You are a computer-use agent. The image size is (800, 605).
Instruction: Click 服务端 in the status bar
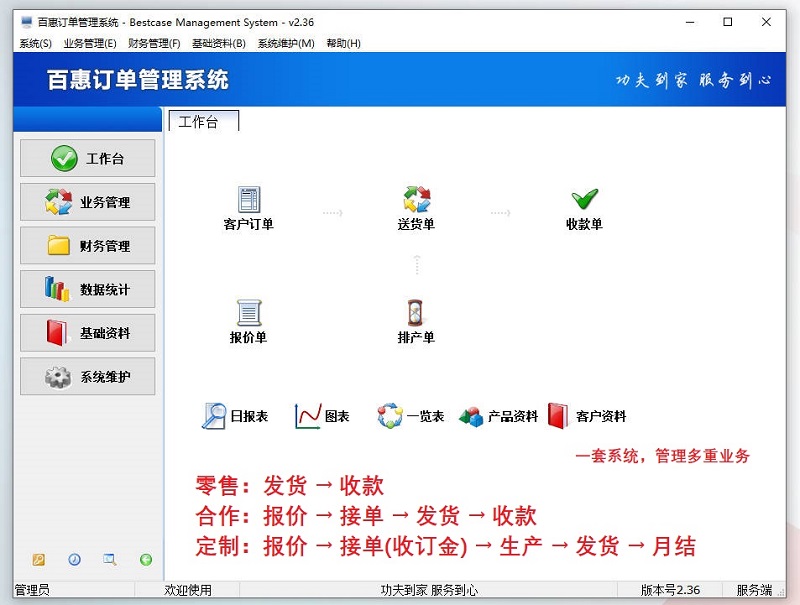pos(754,590)
